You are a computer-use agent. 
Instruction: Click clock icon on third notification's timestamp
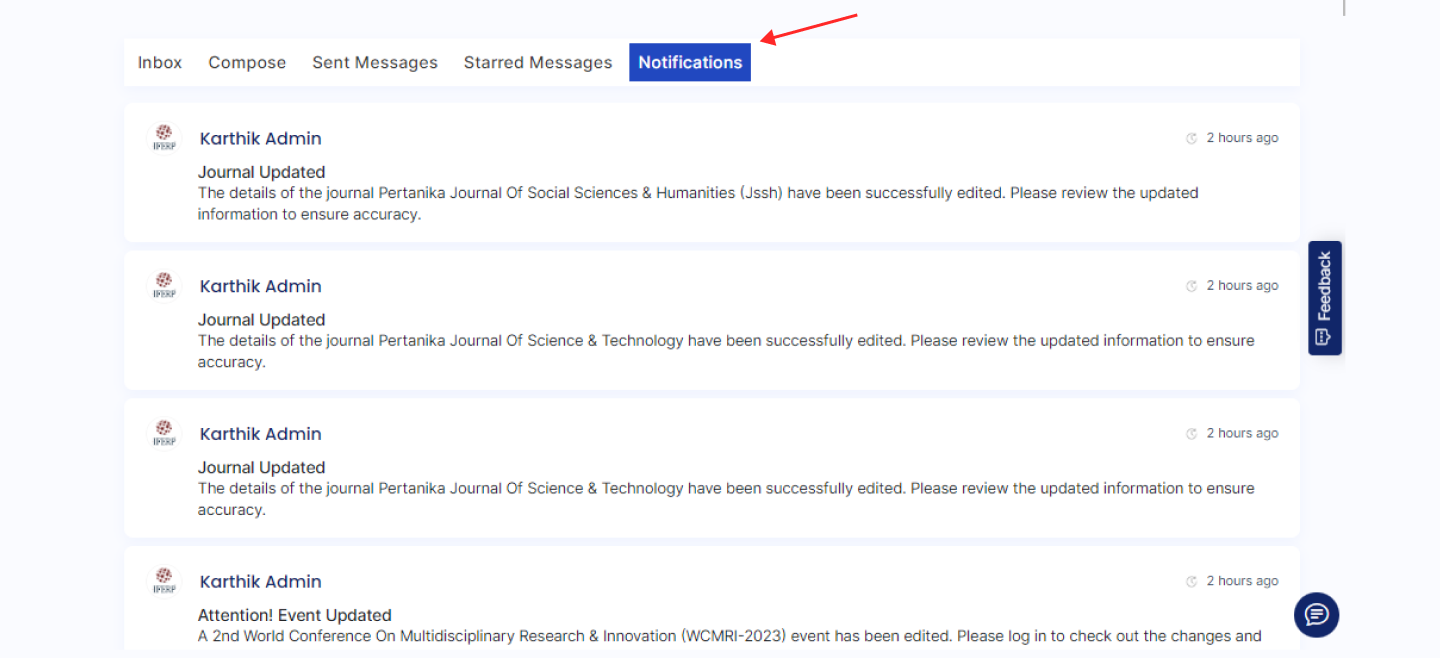[x=1191, y=434]
